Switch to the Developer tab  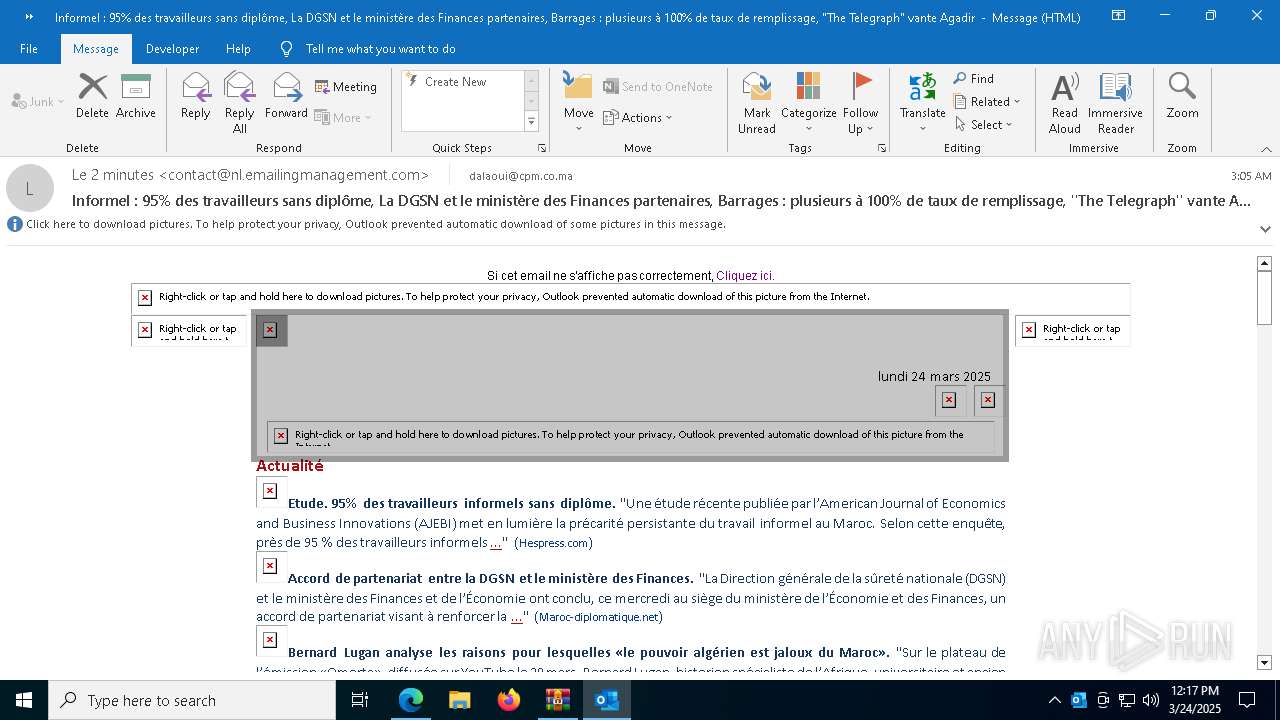[172, 48]
